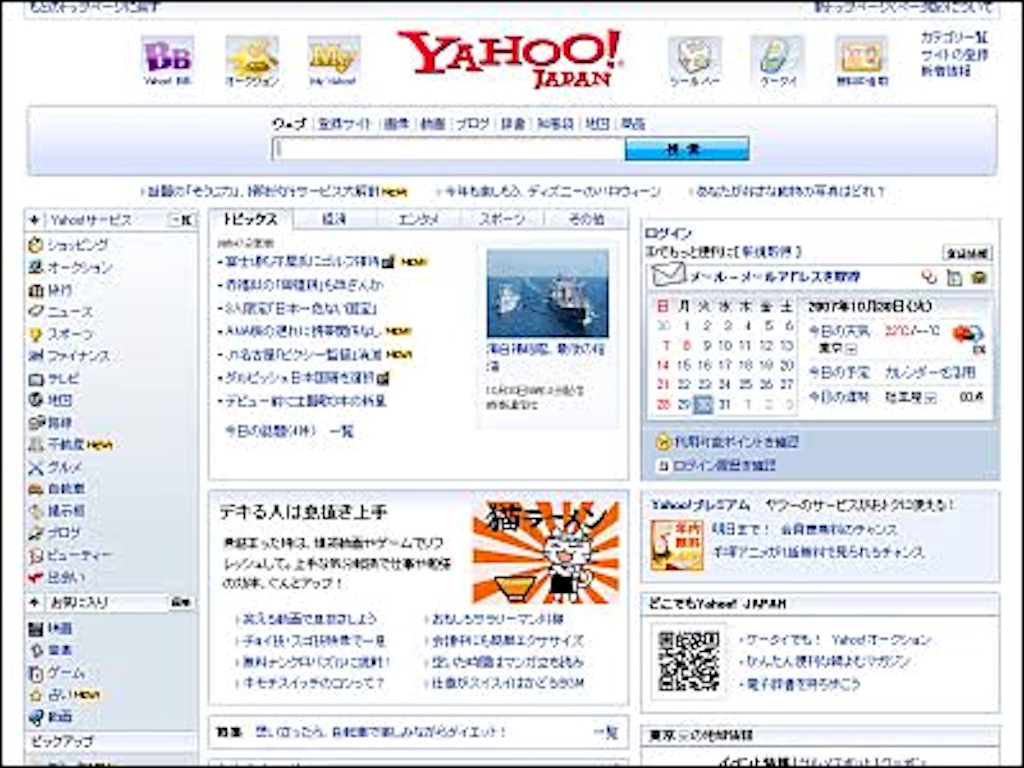Select the エンタメ news tab

coord(418,219)
